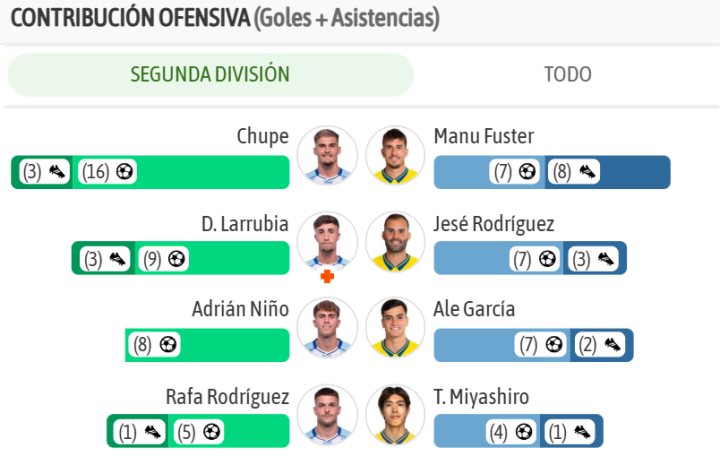Click D. Larrubia's player avatar
Image resolution: width=720 pixels, height=465 pixels.
pyautogui.click(x=327, y=241)
